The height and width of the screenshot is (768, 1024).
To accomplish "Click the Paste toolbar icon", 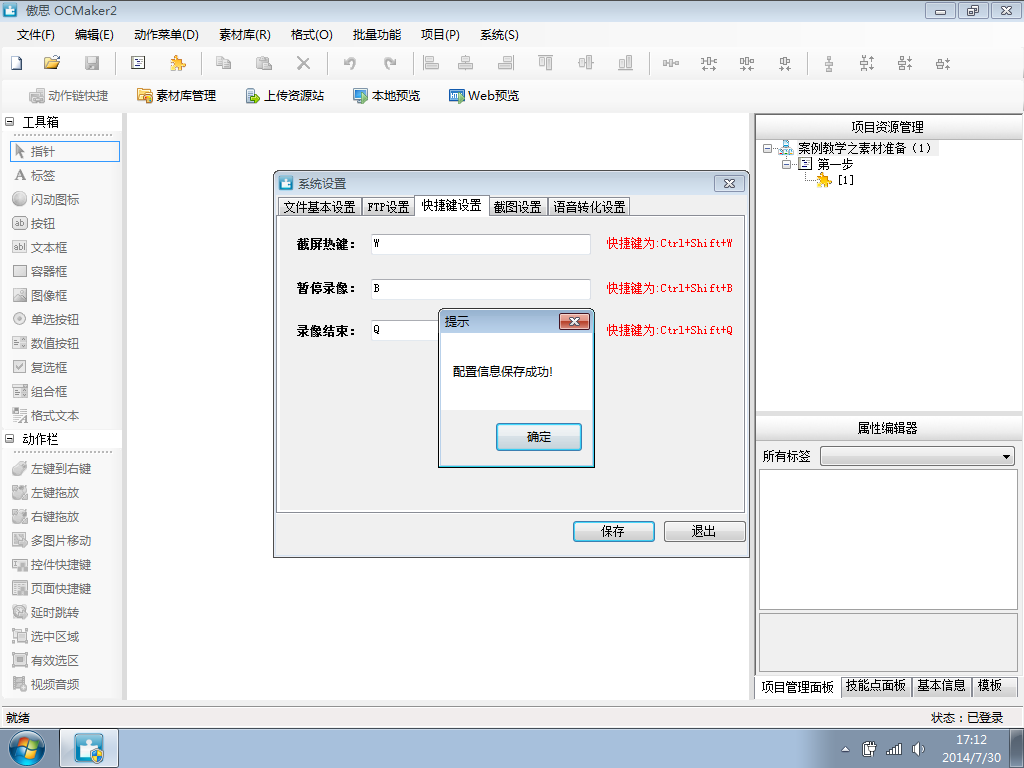I will click(263, 63).
